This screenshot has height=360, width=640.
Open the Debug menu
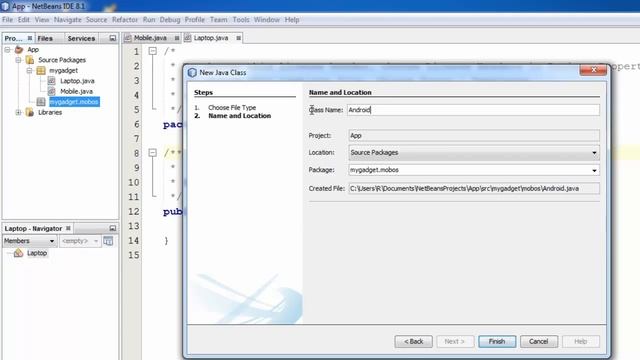[x=170, y=20]
